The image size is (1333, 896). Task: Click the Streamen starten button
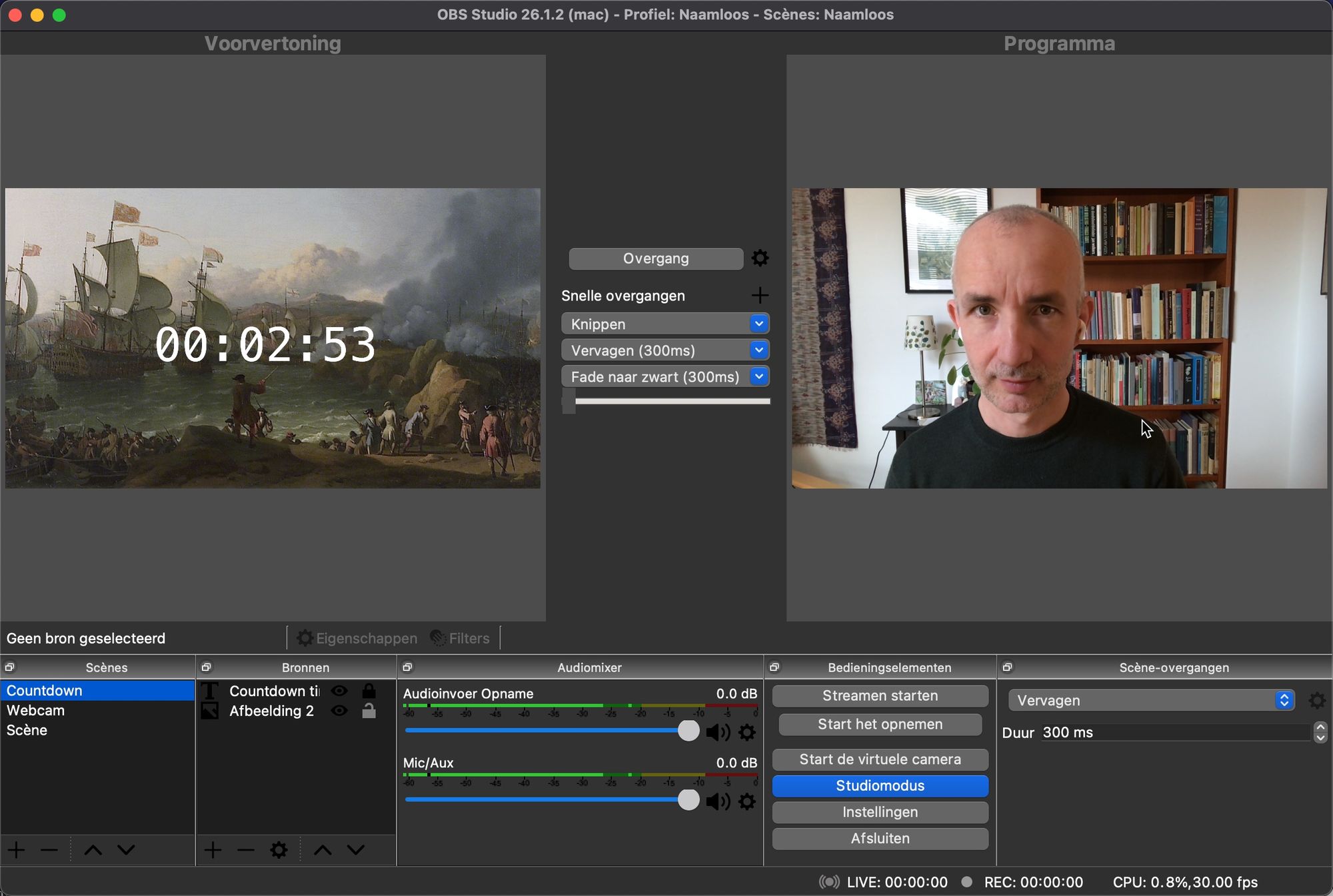880,695
